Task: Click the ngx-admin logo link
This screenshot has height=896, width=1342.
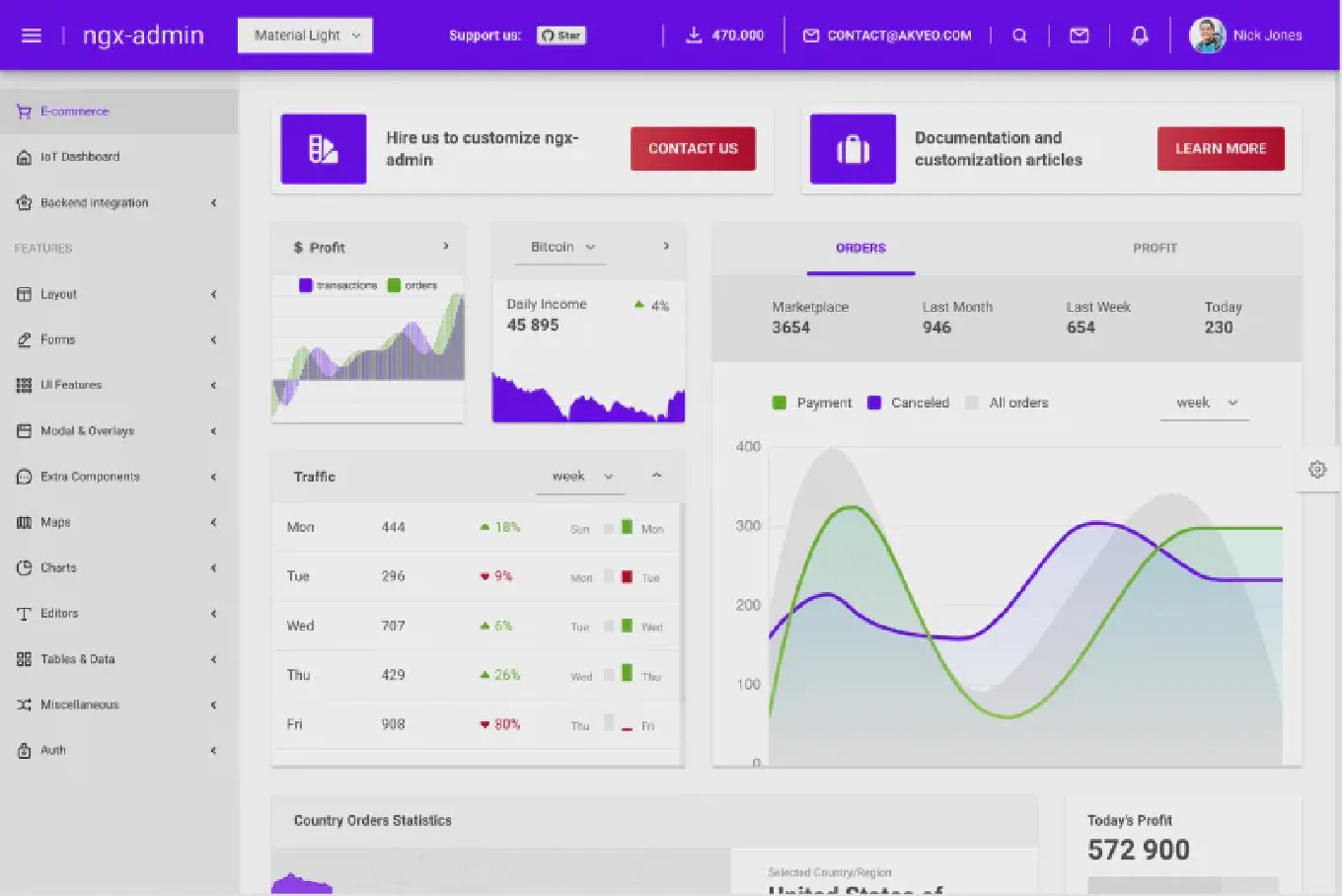Action: [143, 36]
